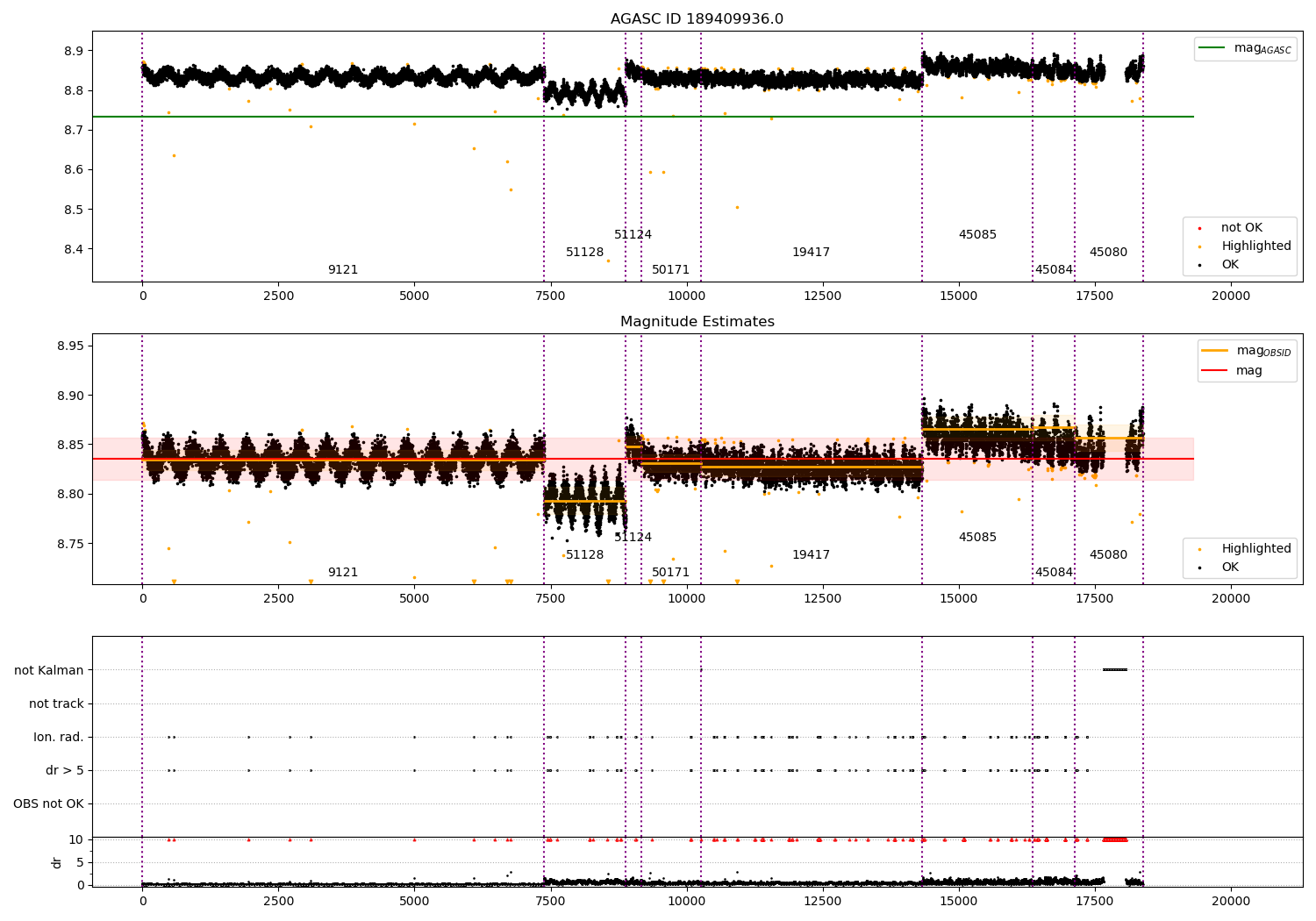Viewport: 1316px width, 921px height.
Task: Click the 8.4 y-tick of the top plot
Action: pos(72,249)
